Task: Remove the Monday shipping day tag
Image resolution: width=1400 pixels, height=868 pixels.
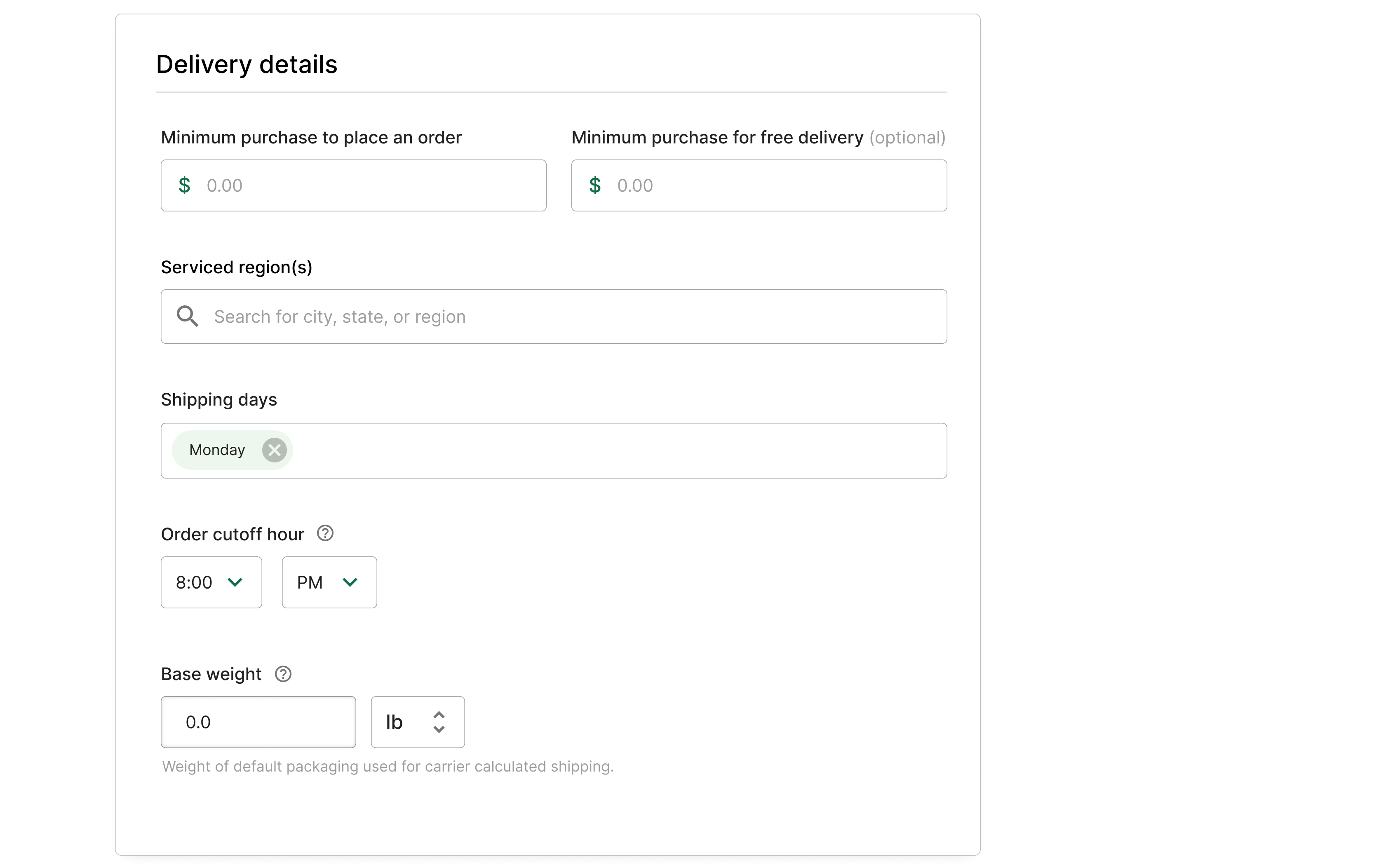Action: 275,450
